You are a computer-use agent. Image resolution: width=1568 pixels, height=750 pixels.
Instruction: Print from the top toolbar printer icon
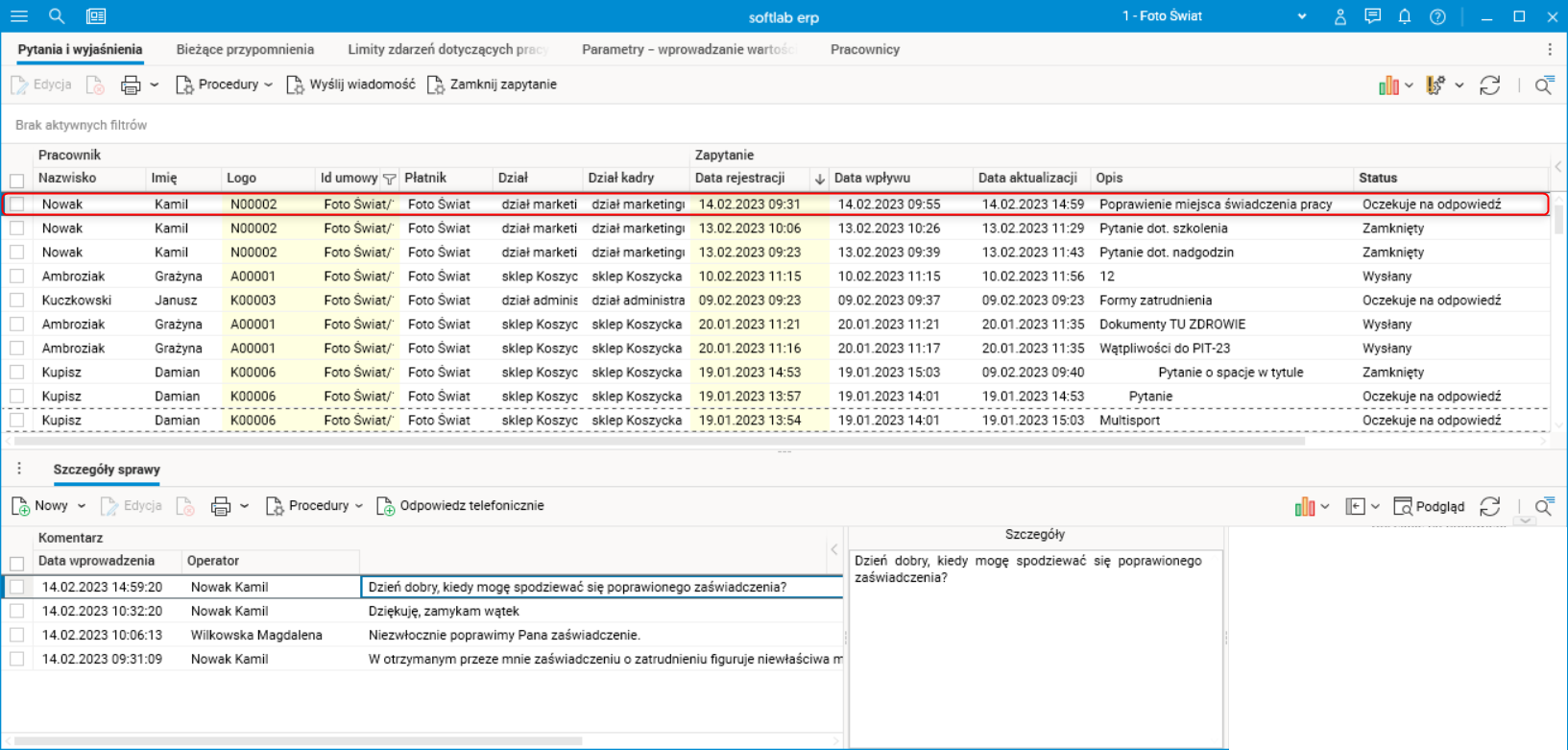(x=131, y=85)
